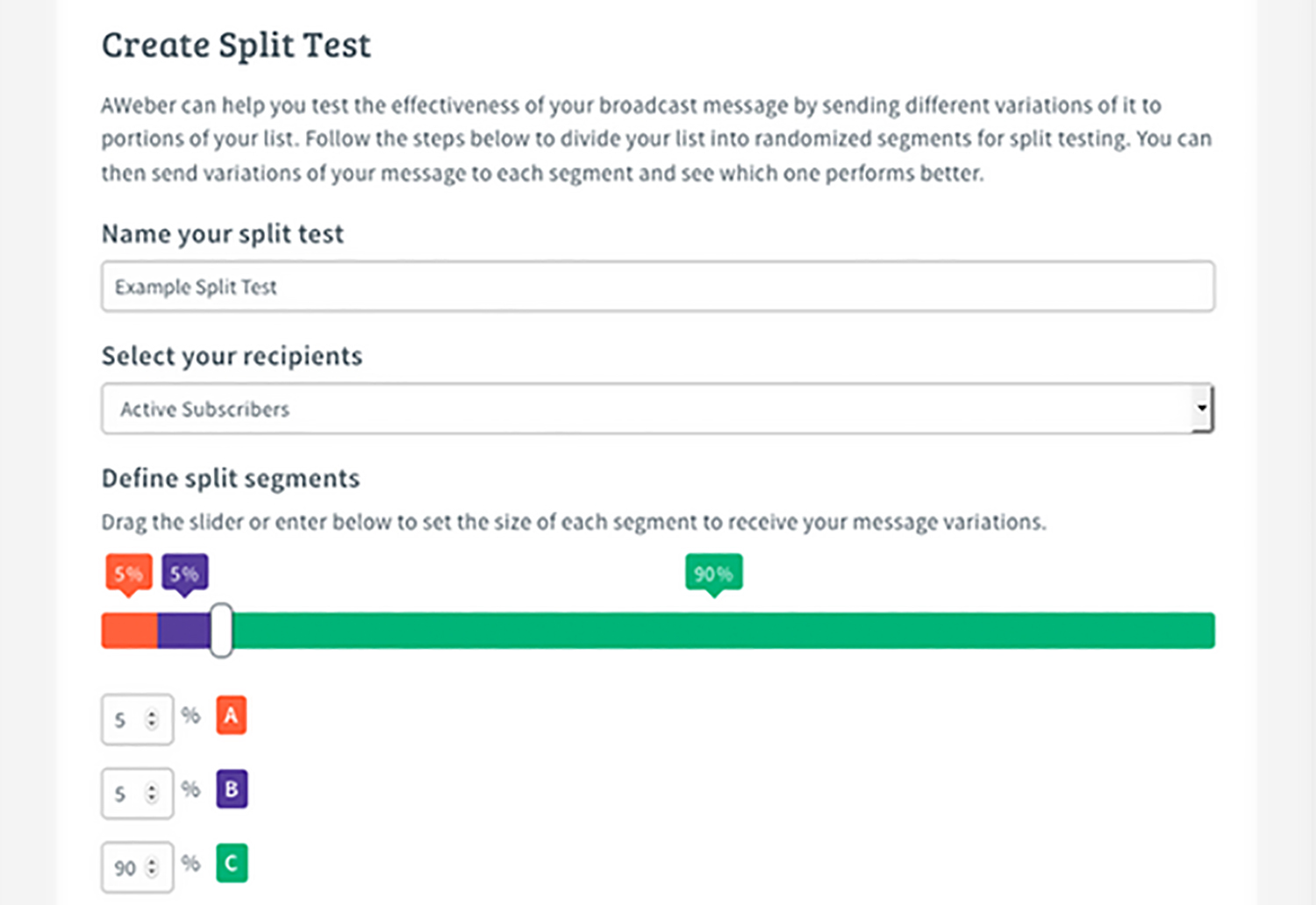The width and height of the screenshot is (1316, 905).
Task: Click the purple 5% tooltip above the slider
Action: 186,572
